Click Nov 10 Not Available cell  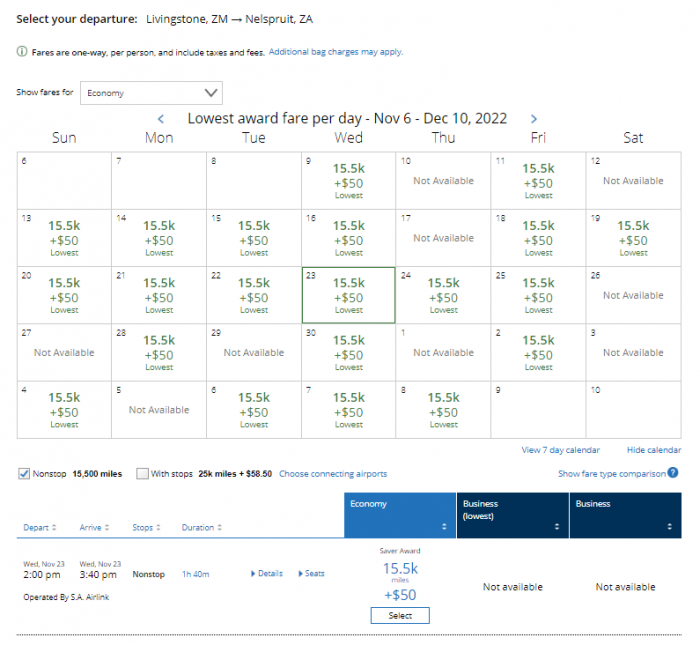point(443,181)
